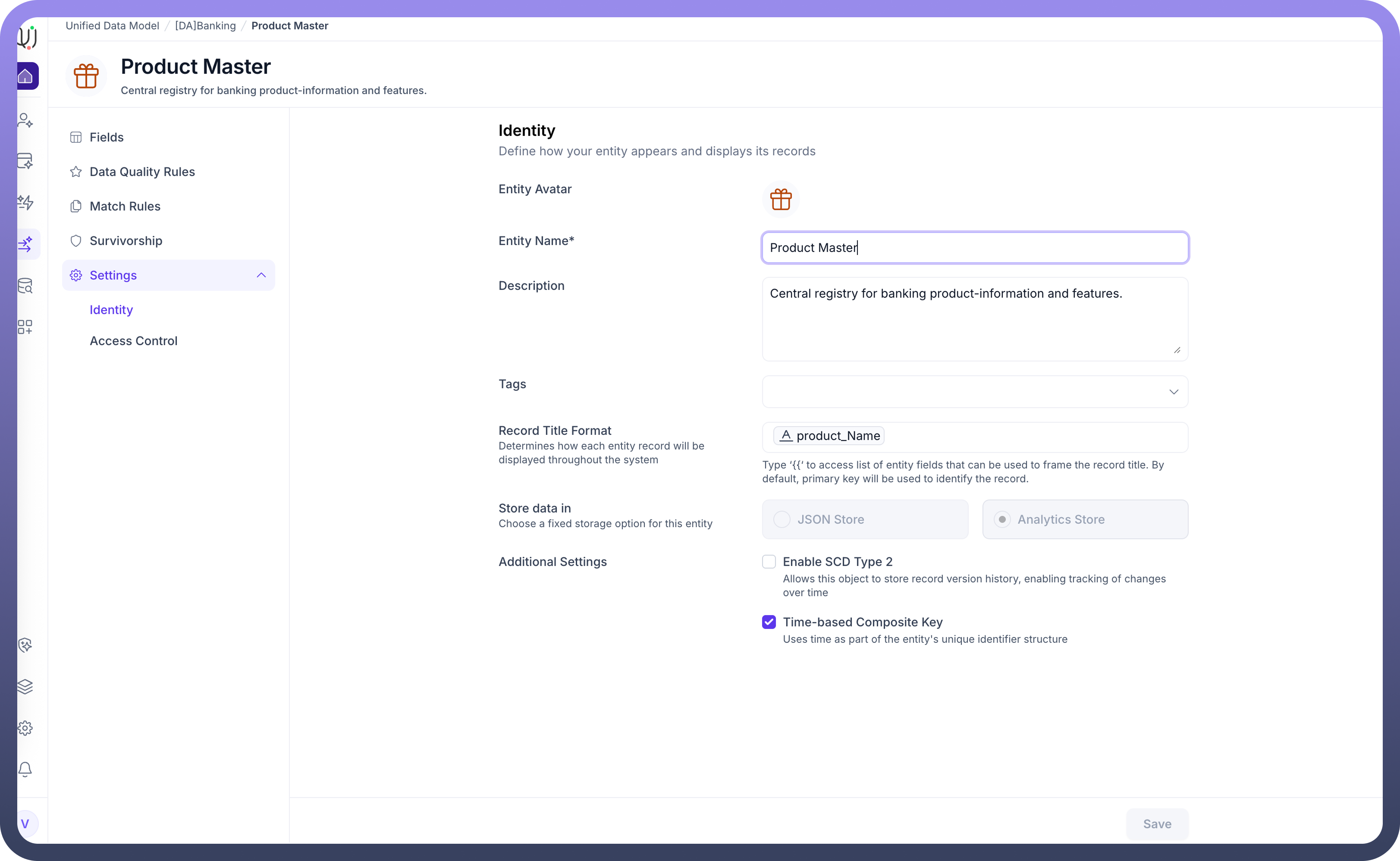Click into the Description text area
Viewport: 1400px width, 861px height.
coord(974,319)
